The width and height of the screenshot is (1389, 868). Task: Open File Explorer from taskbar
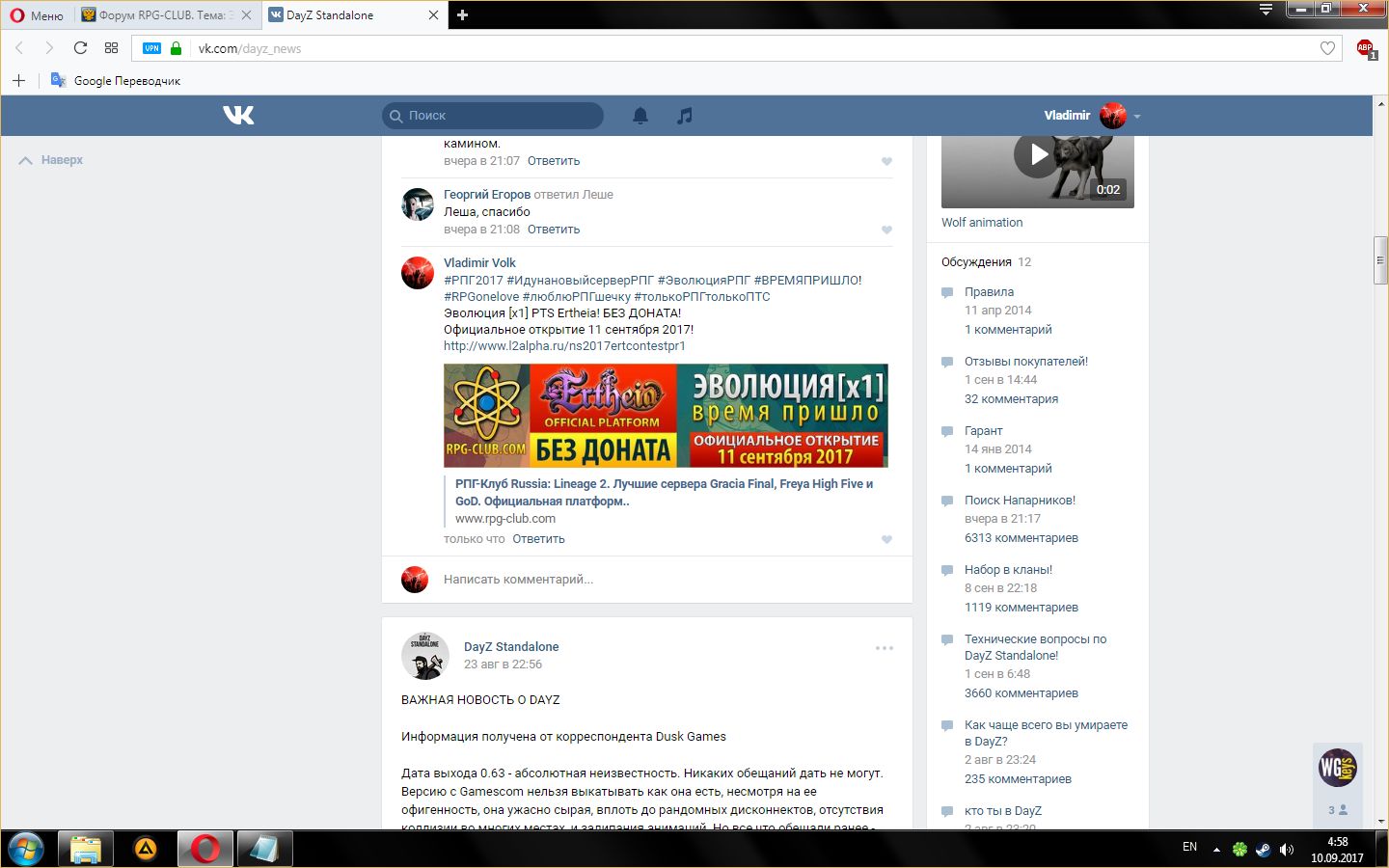pyautogui.click(x=86, y=849)
